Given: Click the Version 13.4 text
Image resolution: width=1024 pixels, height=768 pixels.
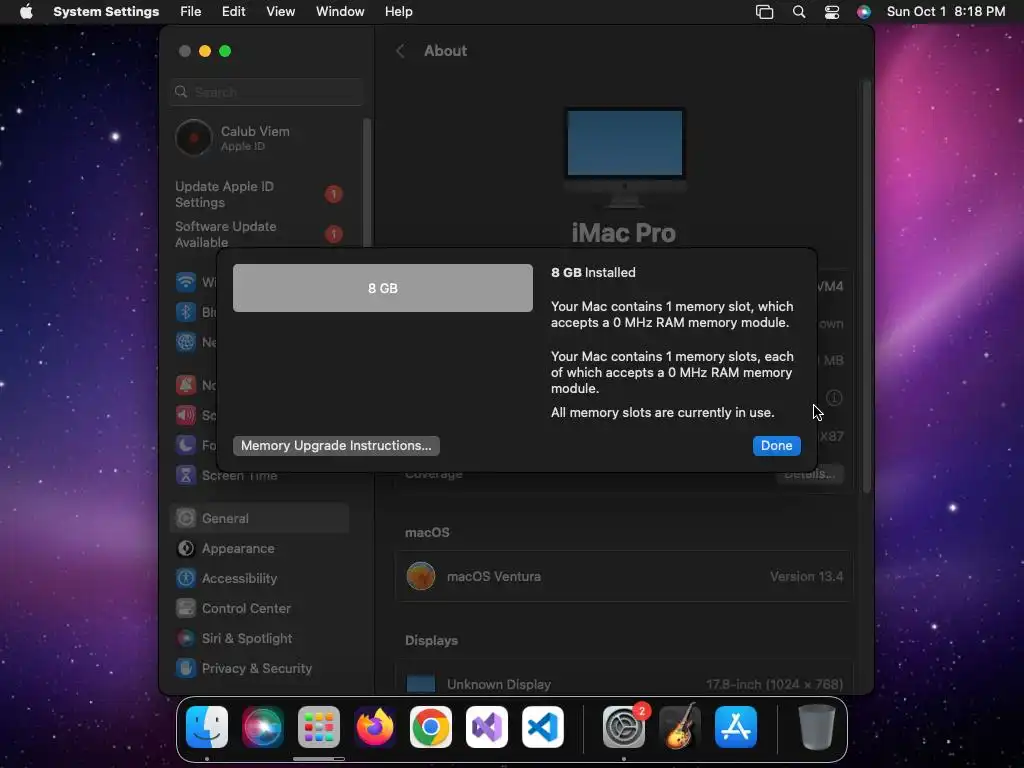Looking at the screenshot, I should coord(806,577).
